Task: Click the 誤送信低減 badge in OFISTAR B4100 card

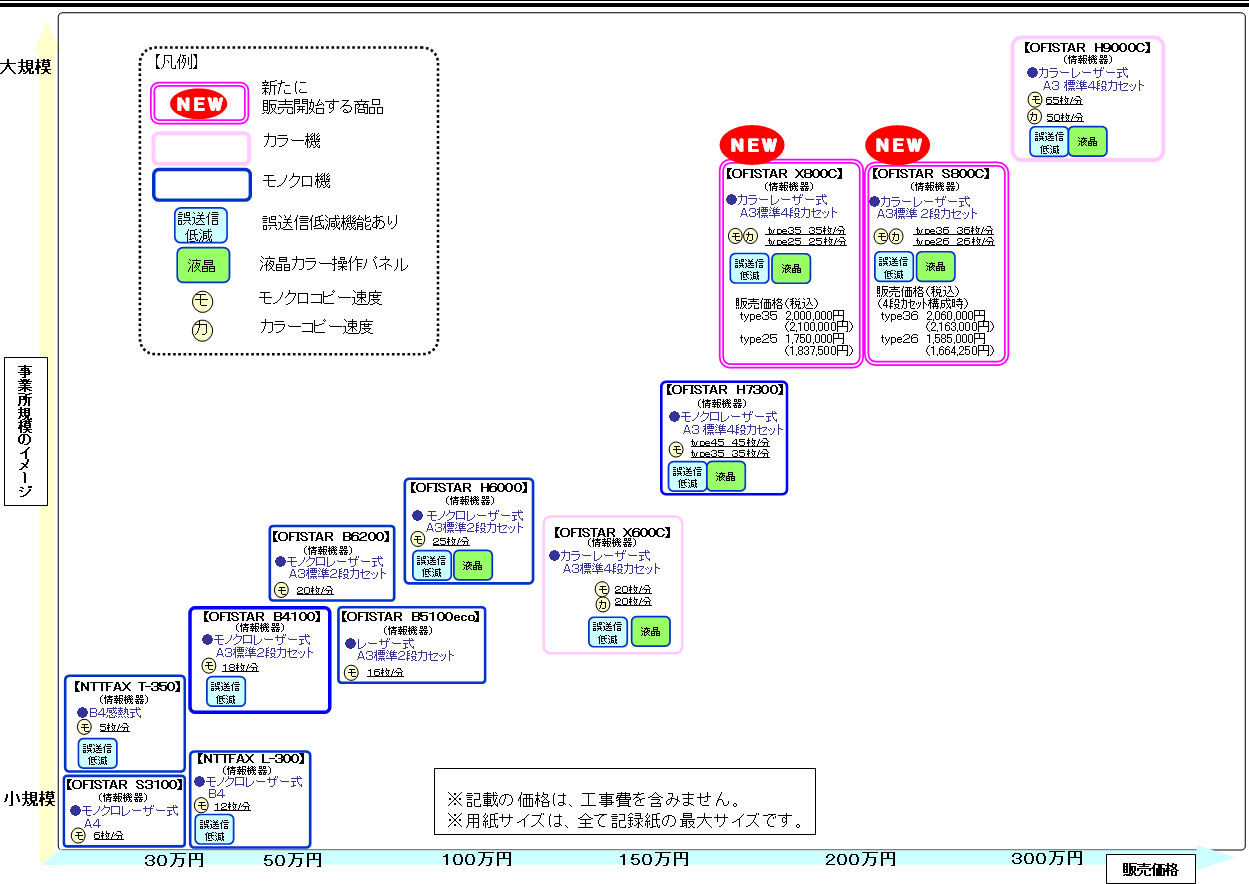Action: tap(226, 692)
